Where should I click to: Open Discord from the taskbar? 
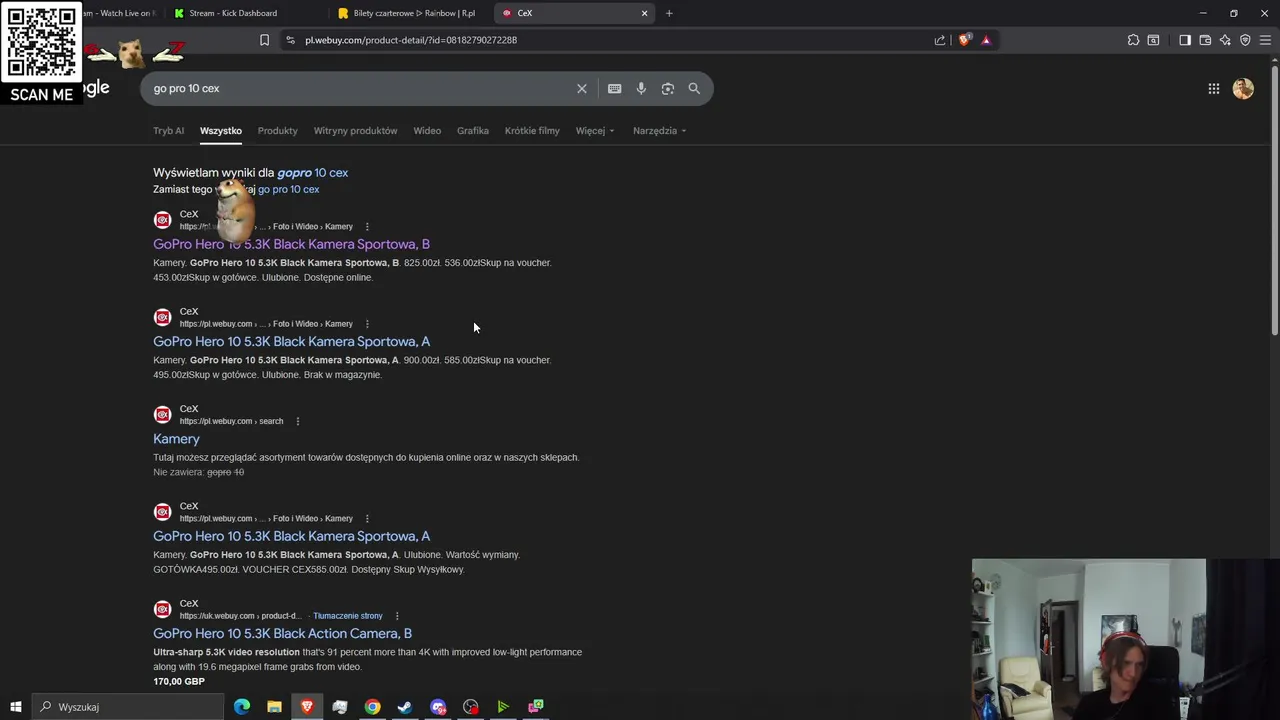pyautogui.click(x=438, y=707)
